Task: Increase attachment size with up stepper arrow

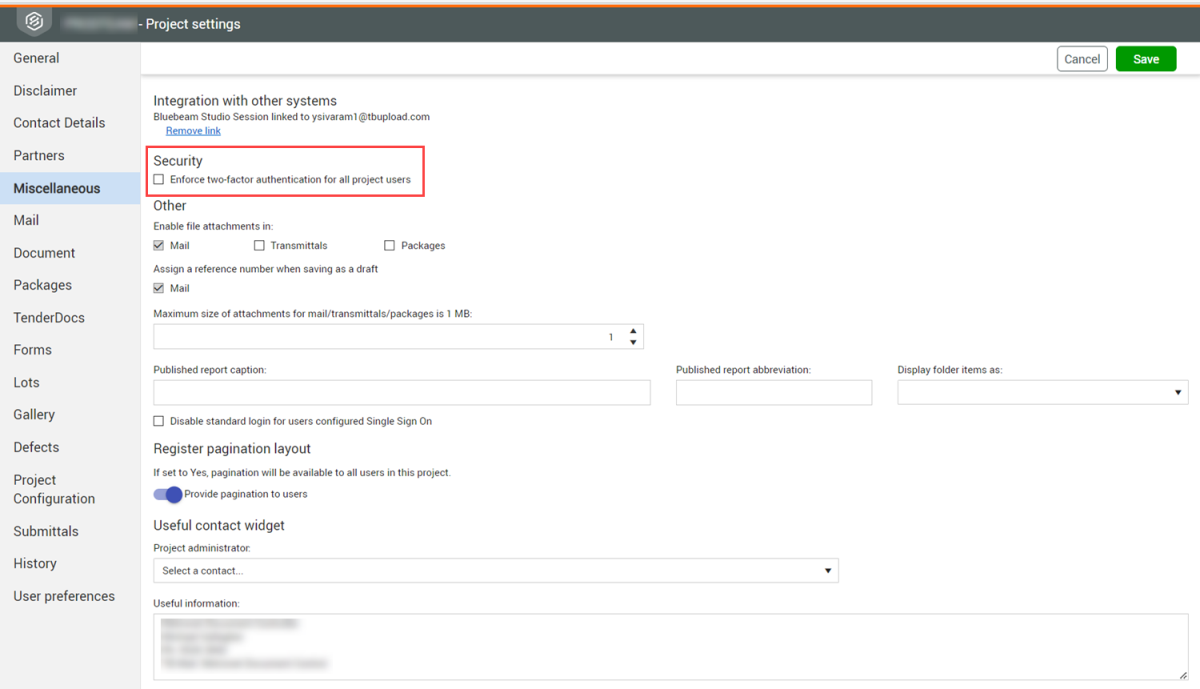Action: coord(633,331)
